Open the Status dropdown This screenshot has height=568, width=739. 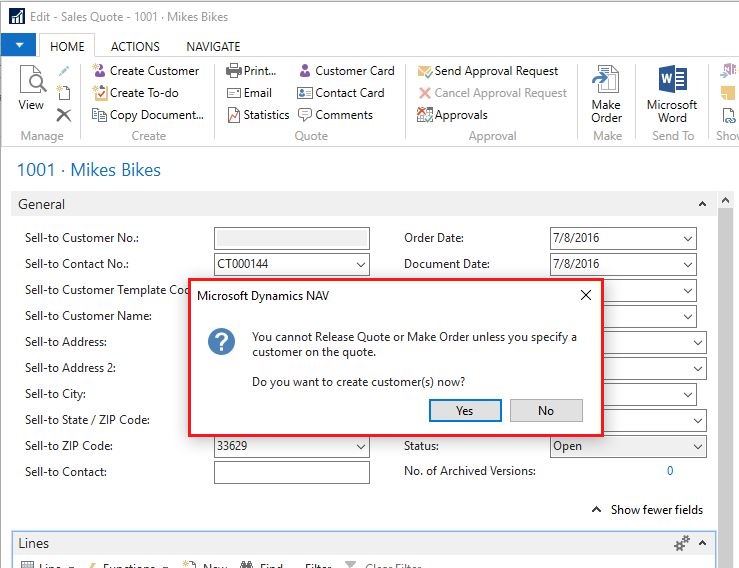point(698,446)
